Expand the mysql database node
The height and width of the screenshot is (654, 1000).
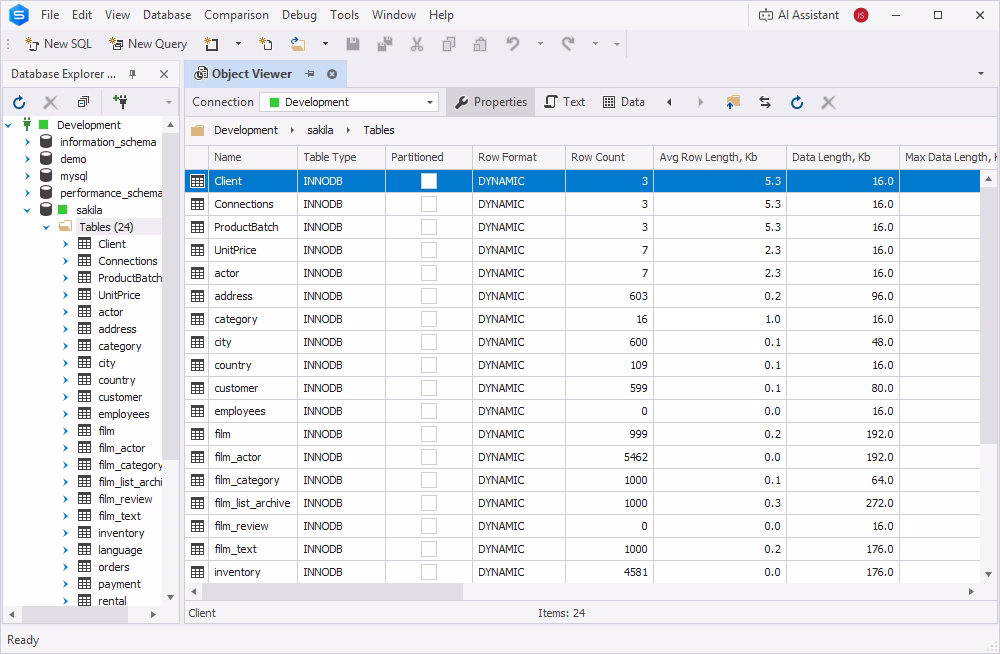click(x=27, y=175)
